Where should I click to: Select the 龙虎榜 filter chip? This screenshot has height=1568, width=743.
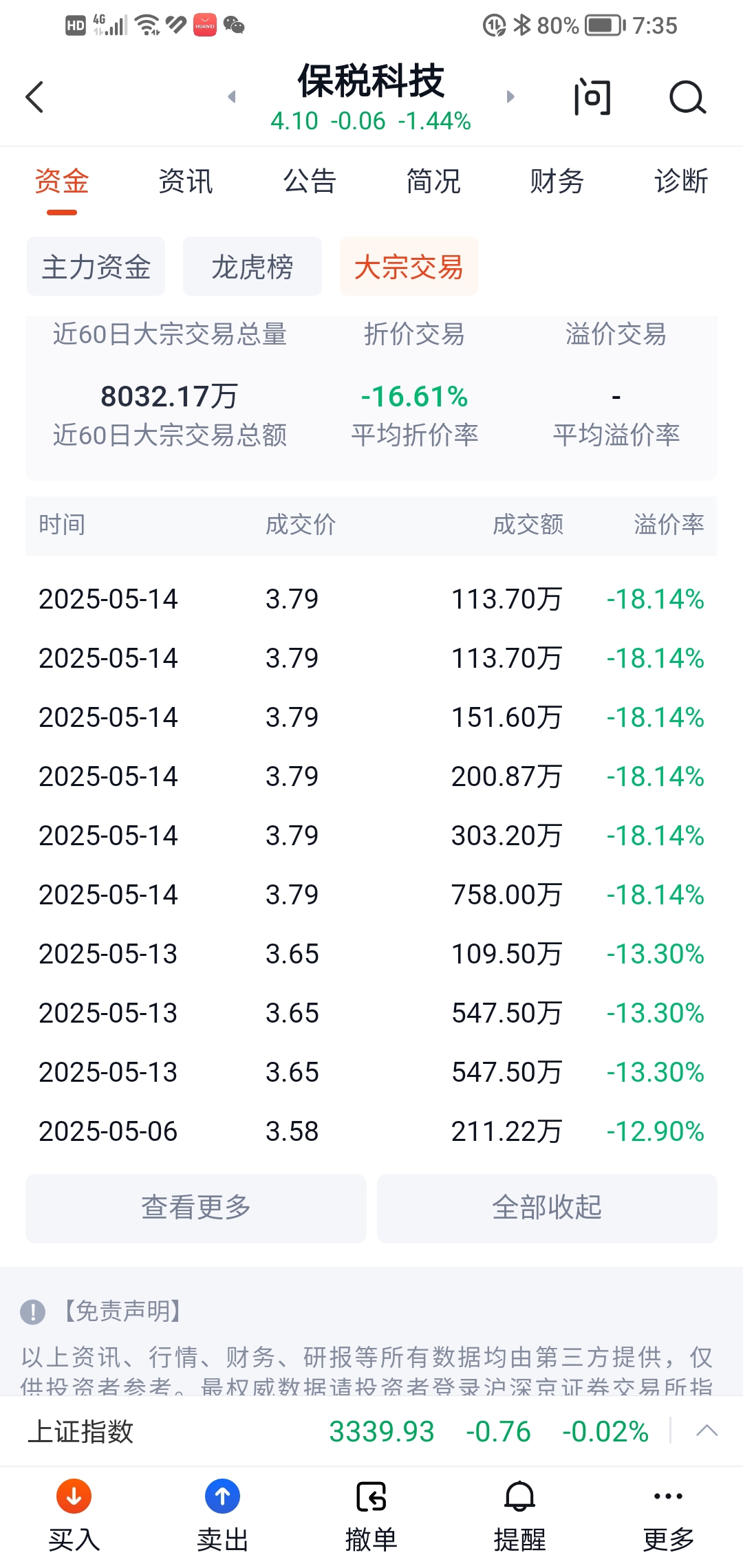(252, 266)
